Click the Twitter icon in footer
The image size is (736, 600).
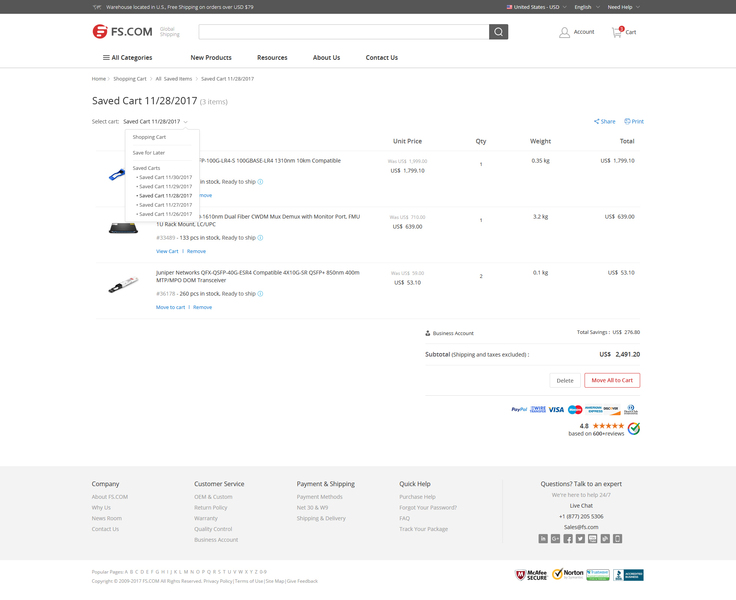coord(580,538)
